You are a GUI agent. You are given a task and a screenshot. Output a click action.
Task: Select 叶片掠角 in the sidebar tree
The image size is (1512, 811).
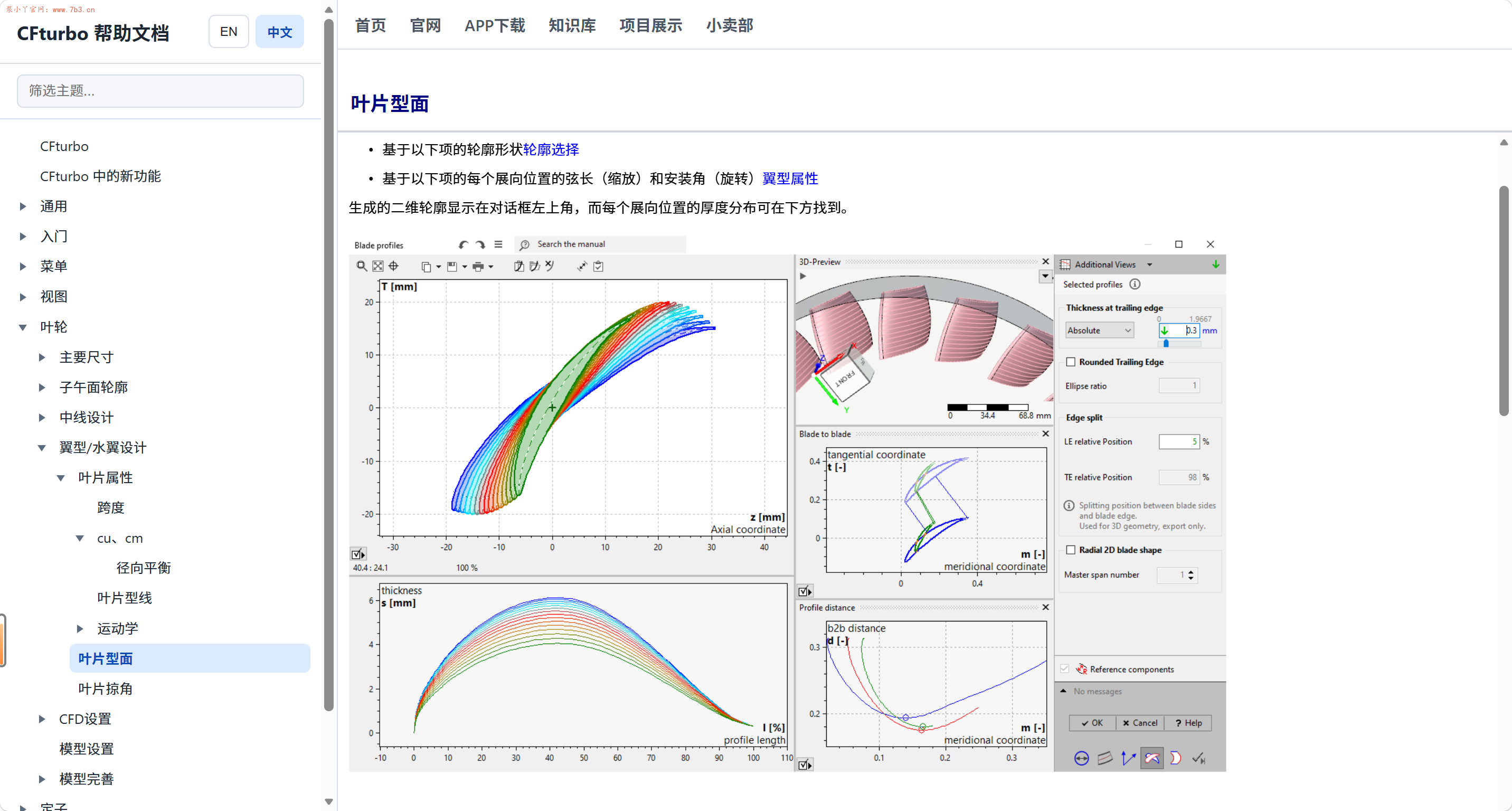pyautogui.click(x=106, y=689)
